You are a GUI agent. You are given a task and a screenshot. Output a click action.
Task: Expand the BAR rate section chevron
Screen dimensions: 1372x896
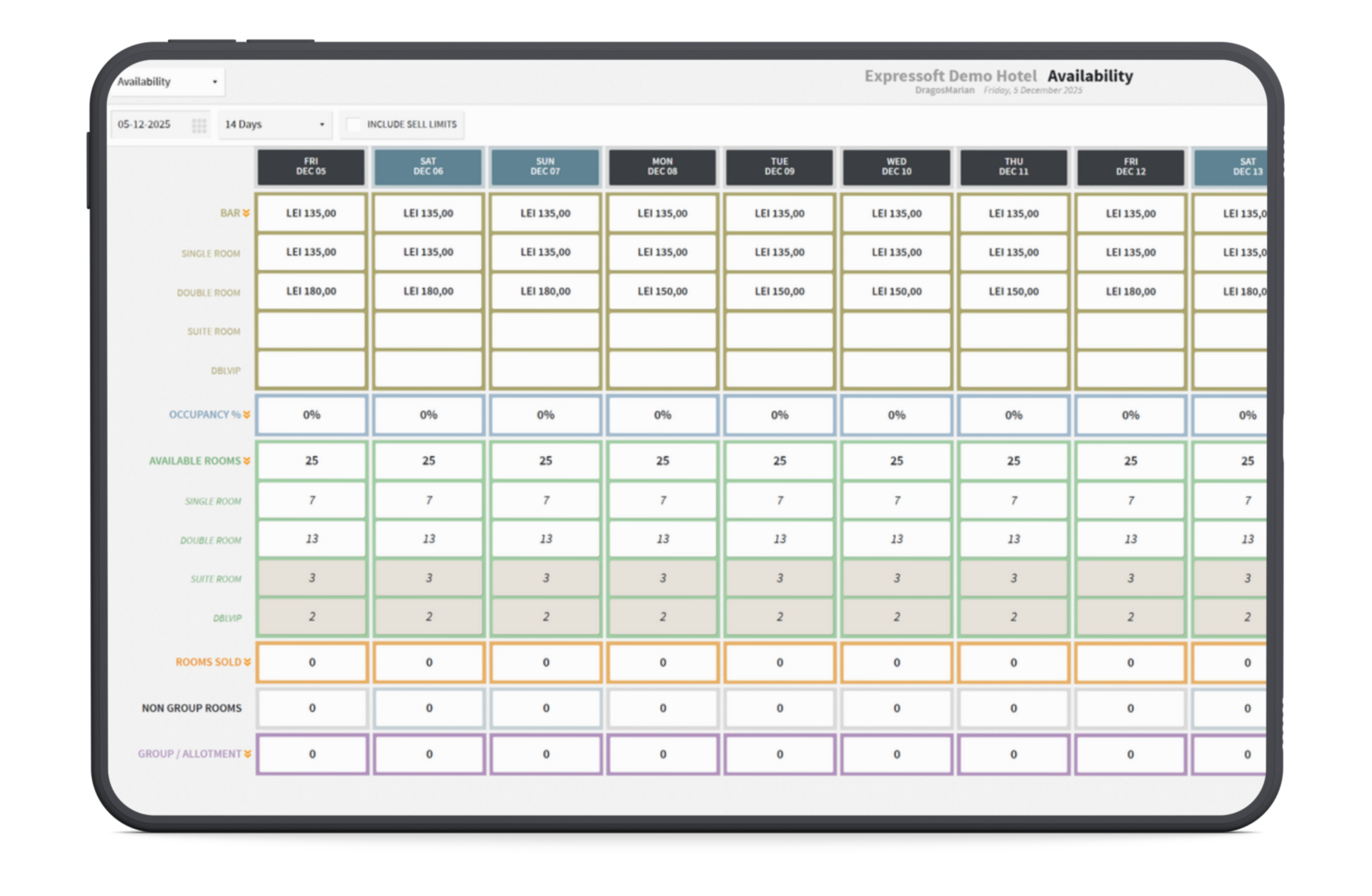pyautogui.click(x=245, y=212)
